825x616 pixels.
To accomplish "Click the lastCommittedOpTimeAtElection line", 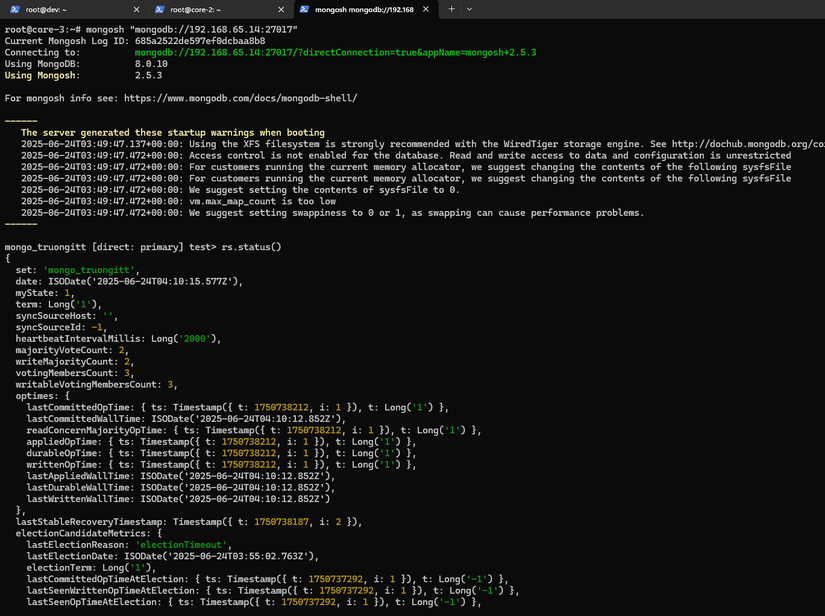I will (x=268, y=580).
